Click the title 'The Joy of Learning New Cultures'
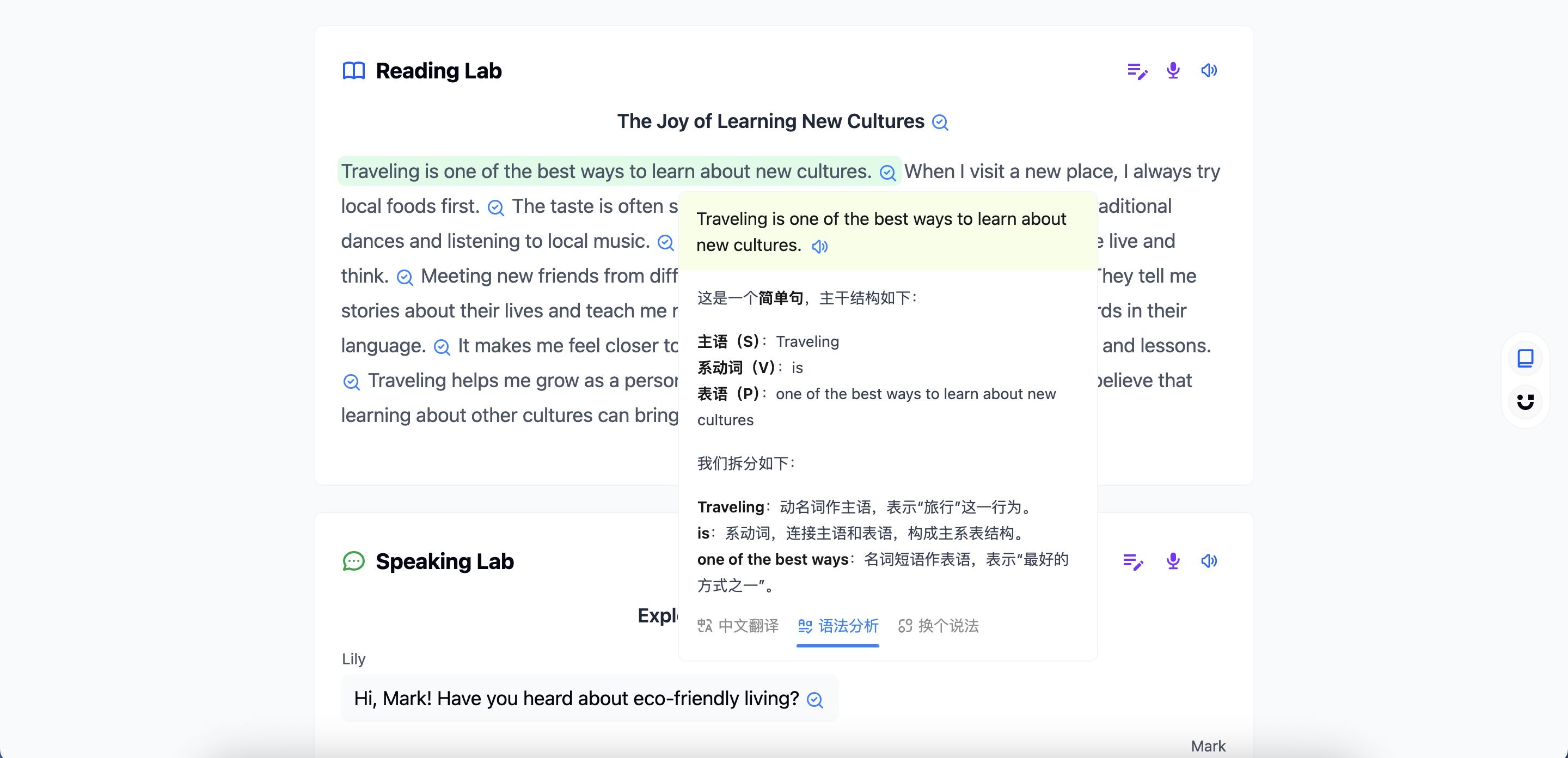1568x758 pixels. [770, 121]
